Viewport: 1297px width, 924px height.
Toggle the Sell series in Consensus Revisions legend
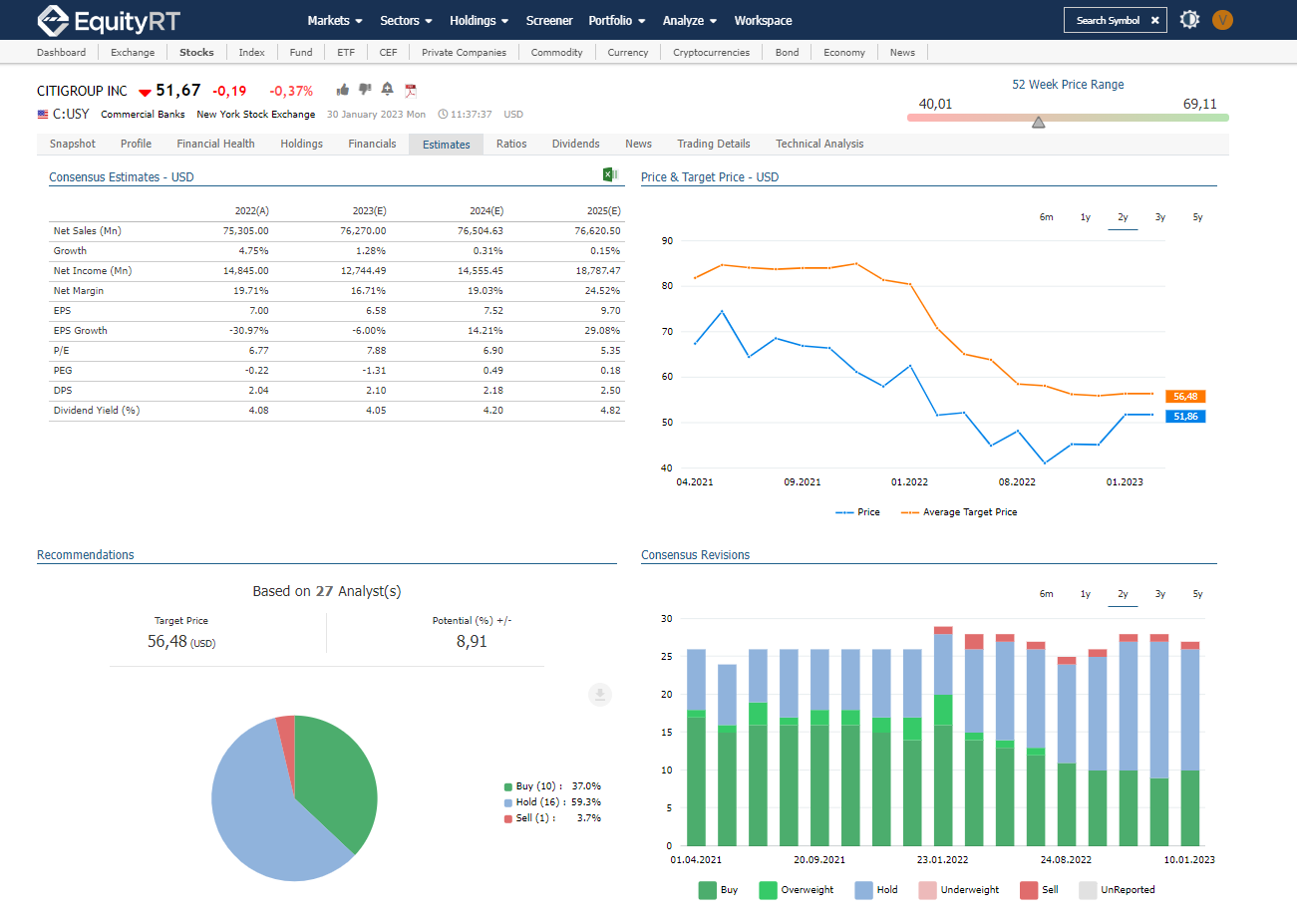coord(1040,890)
